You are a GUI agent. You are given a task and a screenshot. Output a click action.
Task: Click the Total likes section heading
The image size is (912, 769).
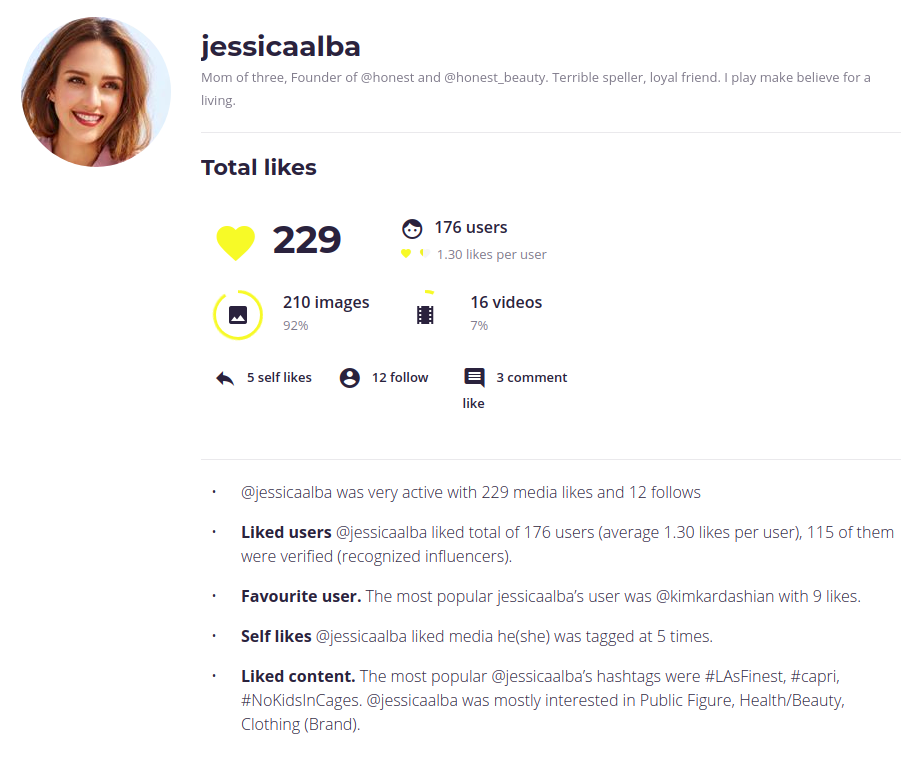[259, 168]
